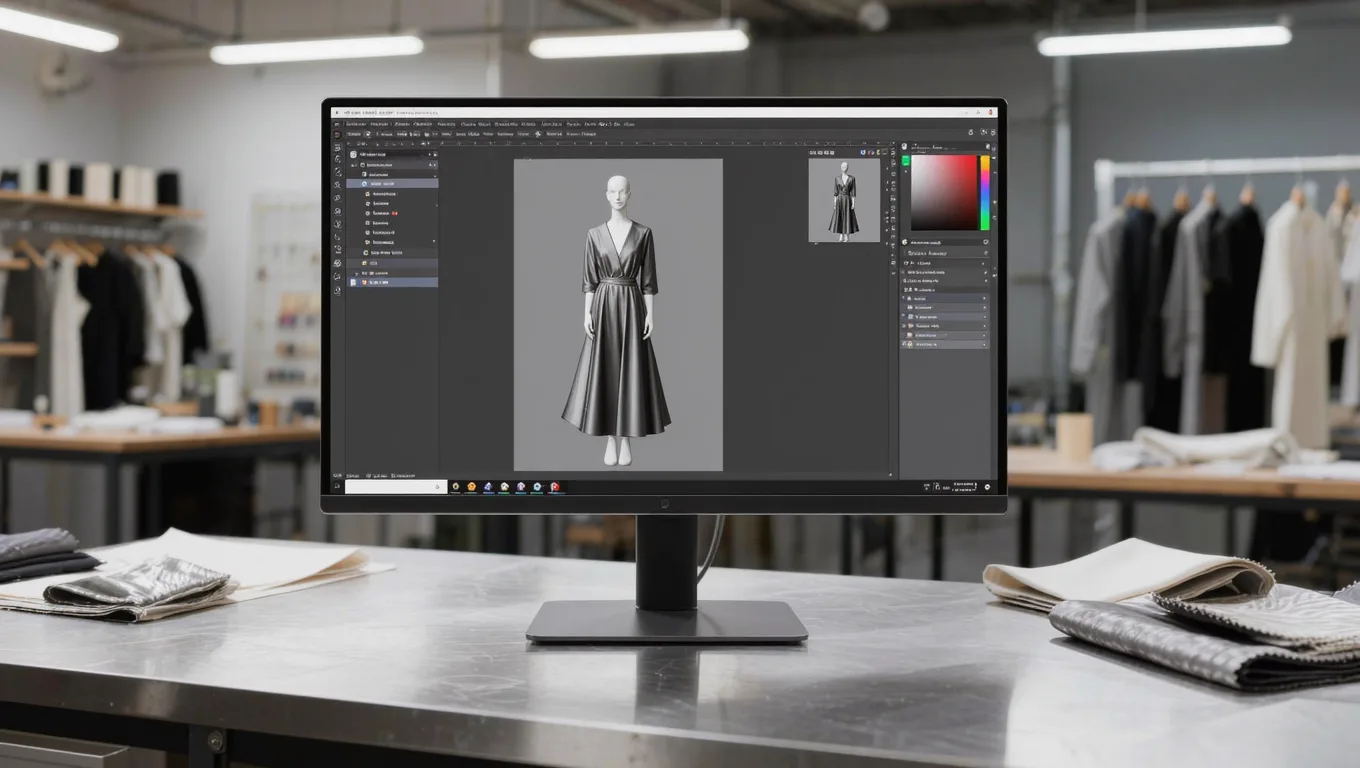Click the round icon at the taskbar's far right
1360x768 pixels.
pos(987,487)
